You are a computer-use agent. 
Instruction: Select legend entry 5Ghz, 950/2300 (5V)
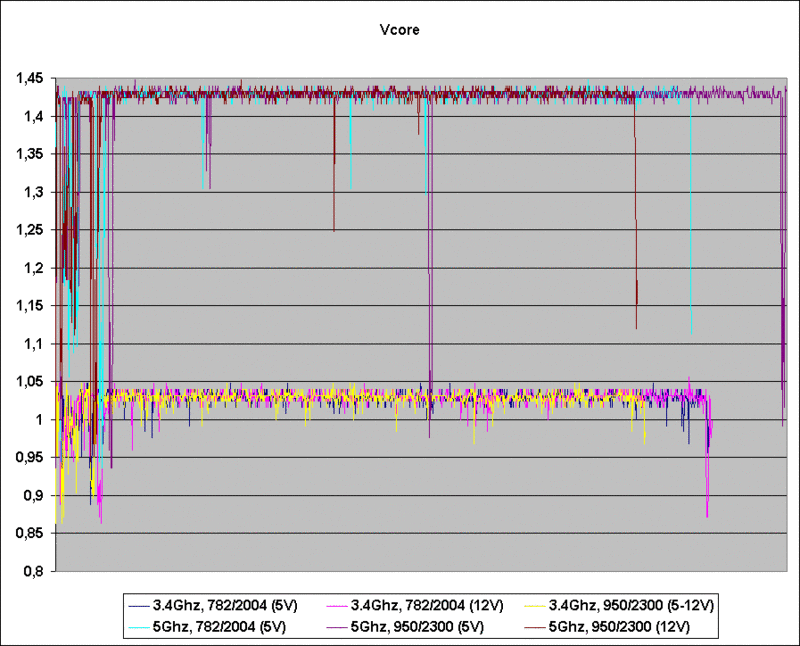coord(405,627)
